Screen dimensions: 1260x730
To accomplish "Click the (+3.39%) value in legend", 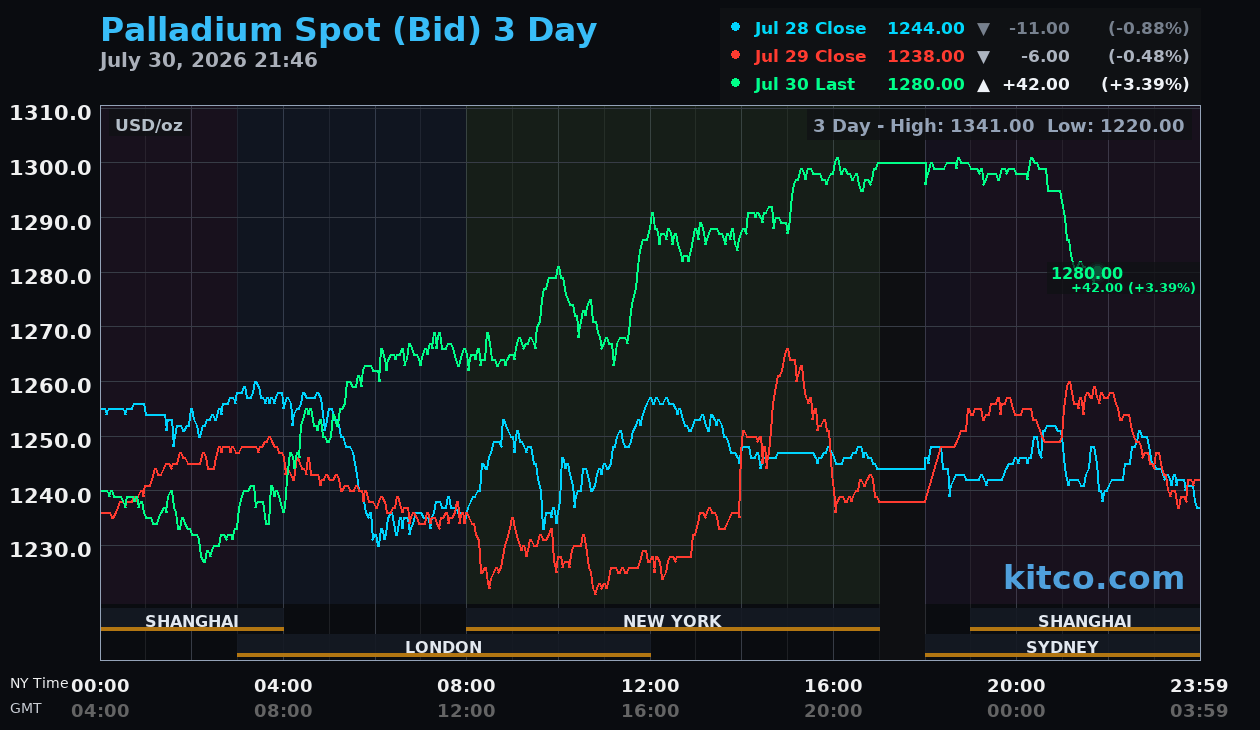I will tap(1145, 84).
